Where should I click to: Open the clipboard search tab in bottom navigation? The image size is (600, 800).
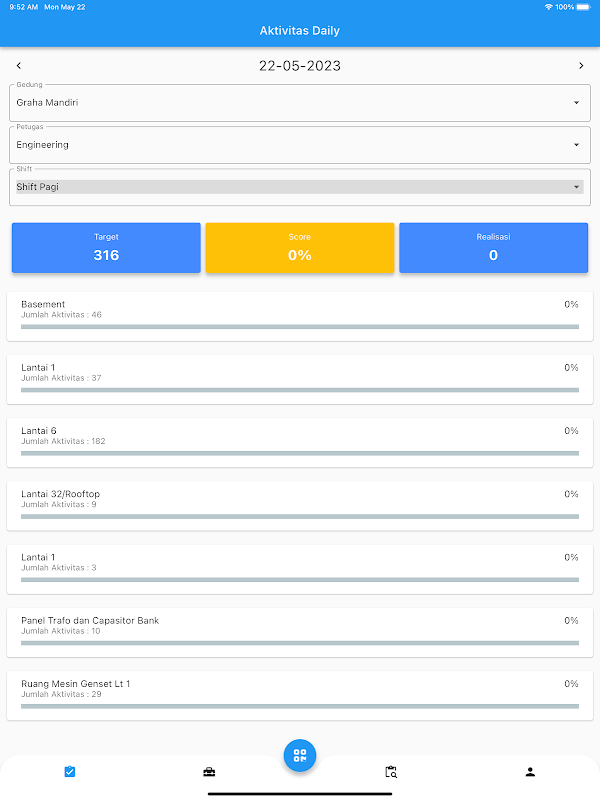[391, 772]
